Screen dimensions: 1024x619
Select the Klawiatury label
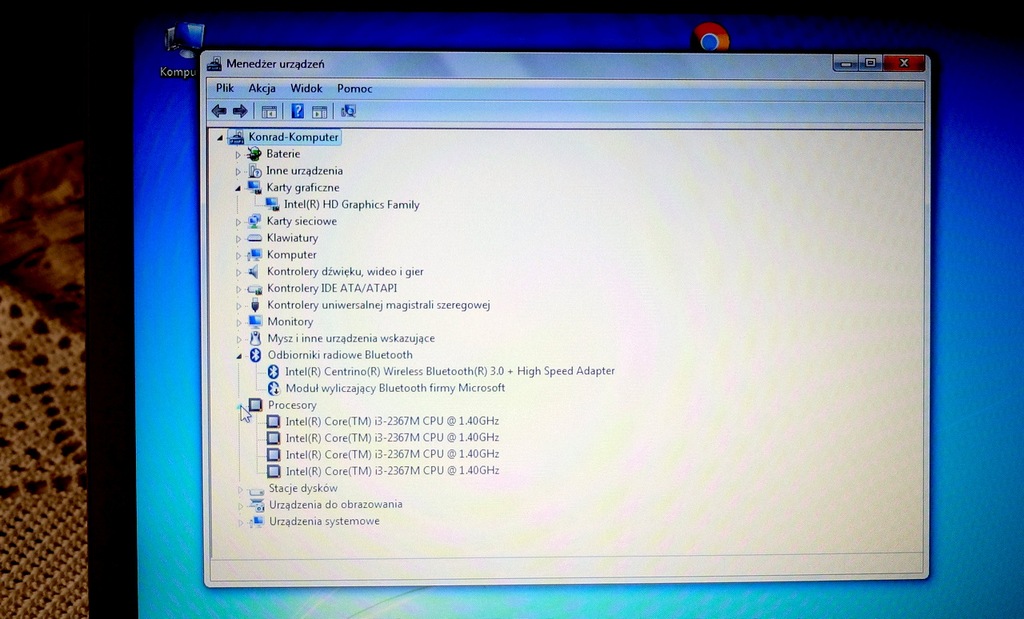pyautogui.click(x=293, y=238)
